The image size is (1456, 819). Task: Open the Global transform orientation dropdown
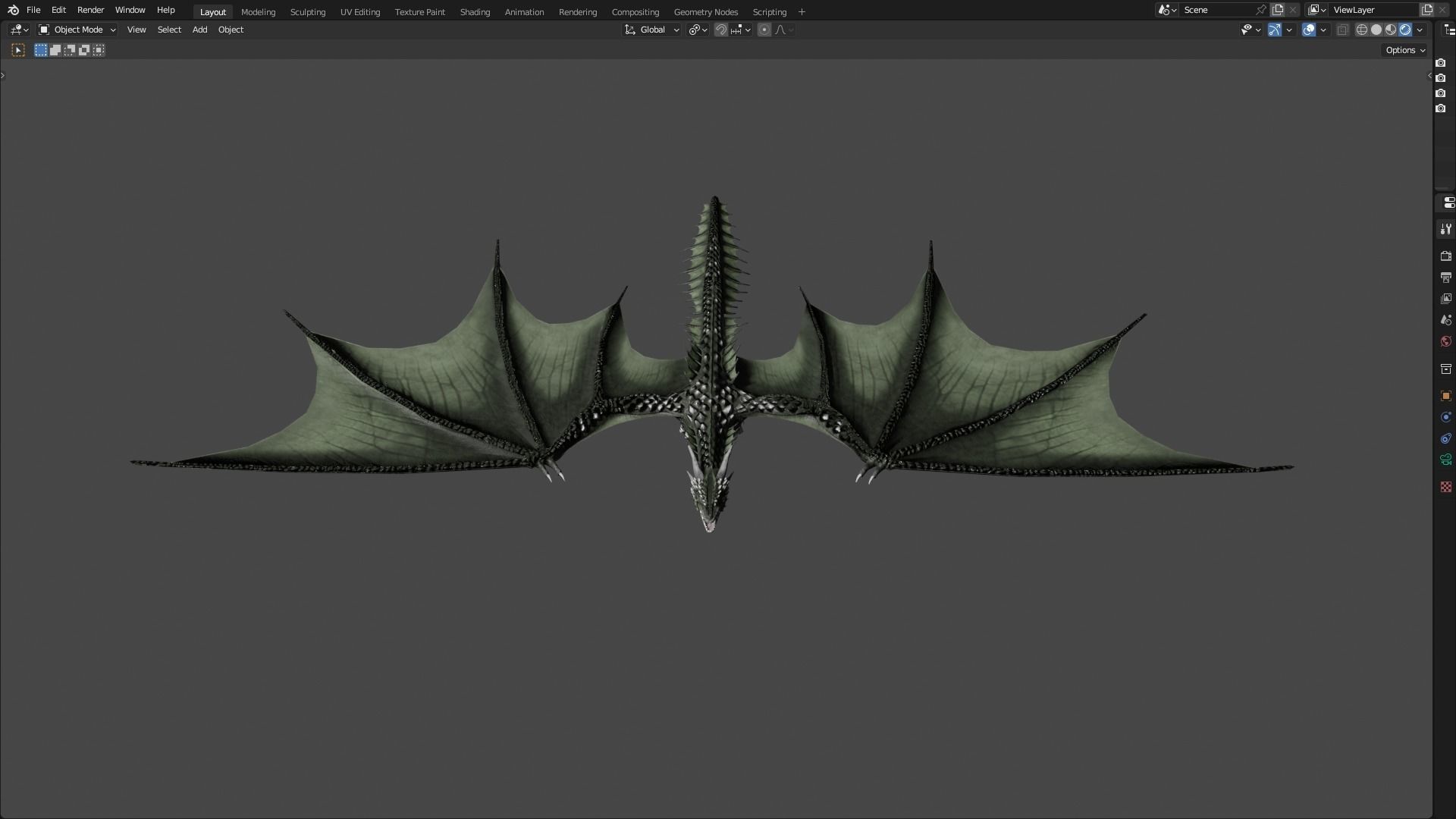652,30
